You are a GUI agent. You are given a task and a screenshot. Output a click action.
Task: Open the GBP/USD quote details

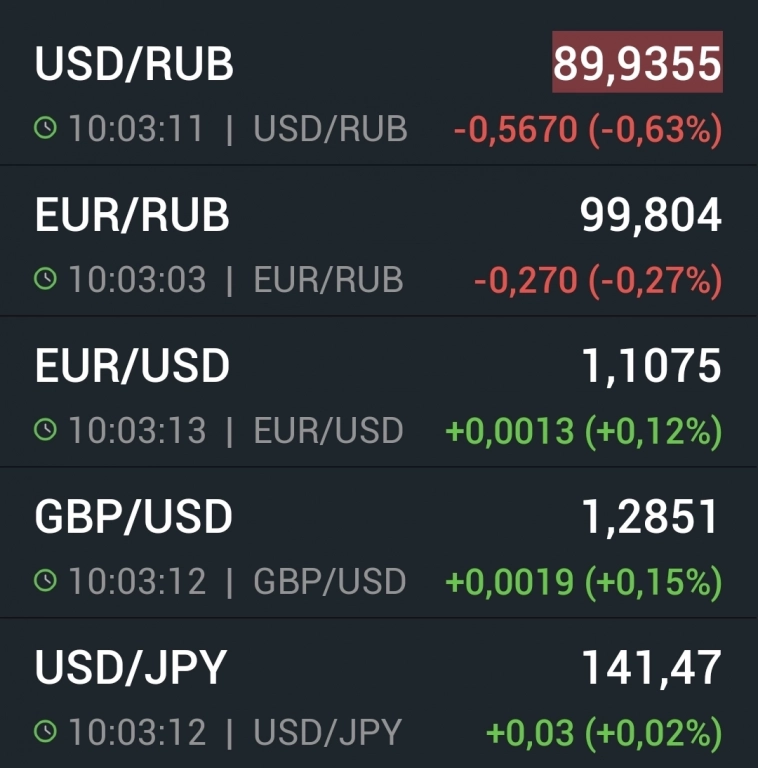pyautogui.click(x=133, y=517)
